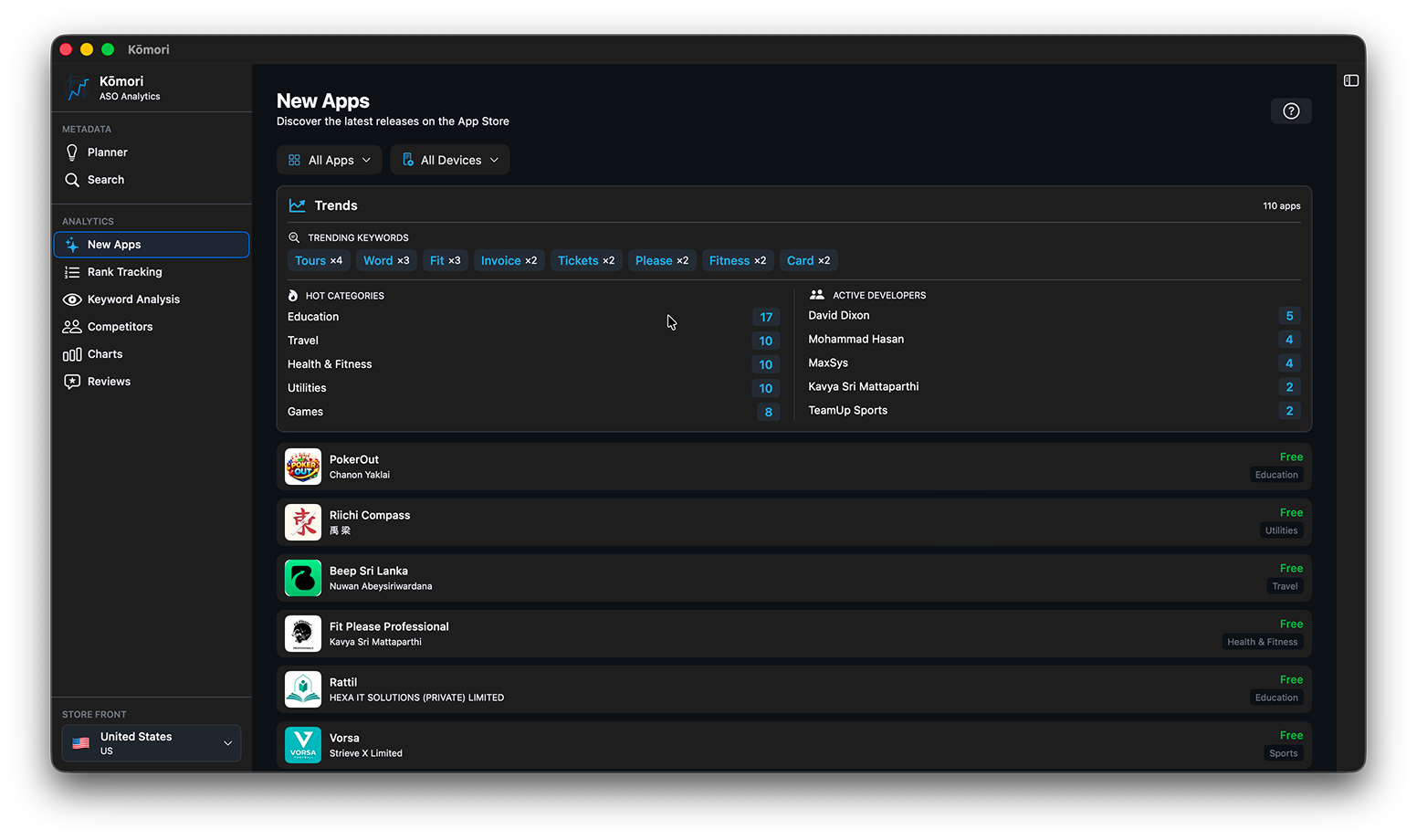The height and width of the screenshot is (840, 1417).
Task: Click the help question mark icon
Action: coord(1290,111)
